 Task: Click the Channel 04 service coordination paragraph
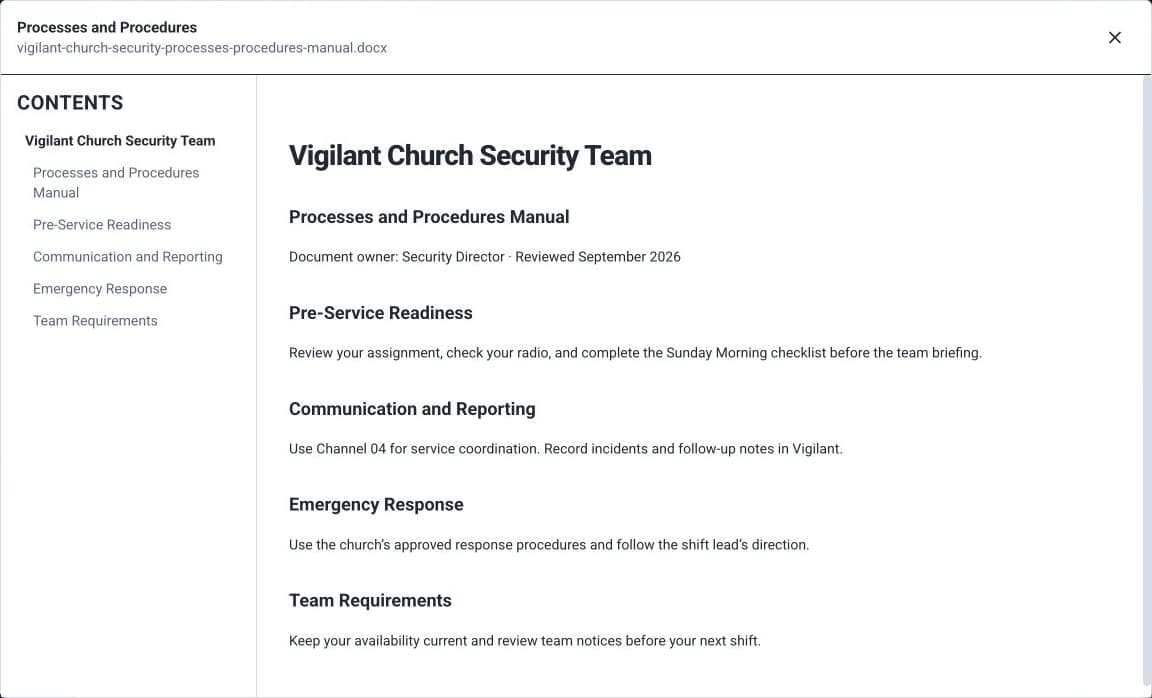(566, 448)
